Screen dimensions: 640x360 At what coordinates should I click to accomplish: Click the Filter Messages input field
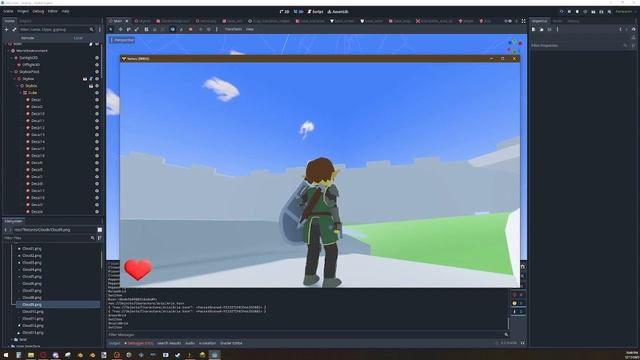pos(305,335)
